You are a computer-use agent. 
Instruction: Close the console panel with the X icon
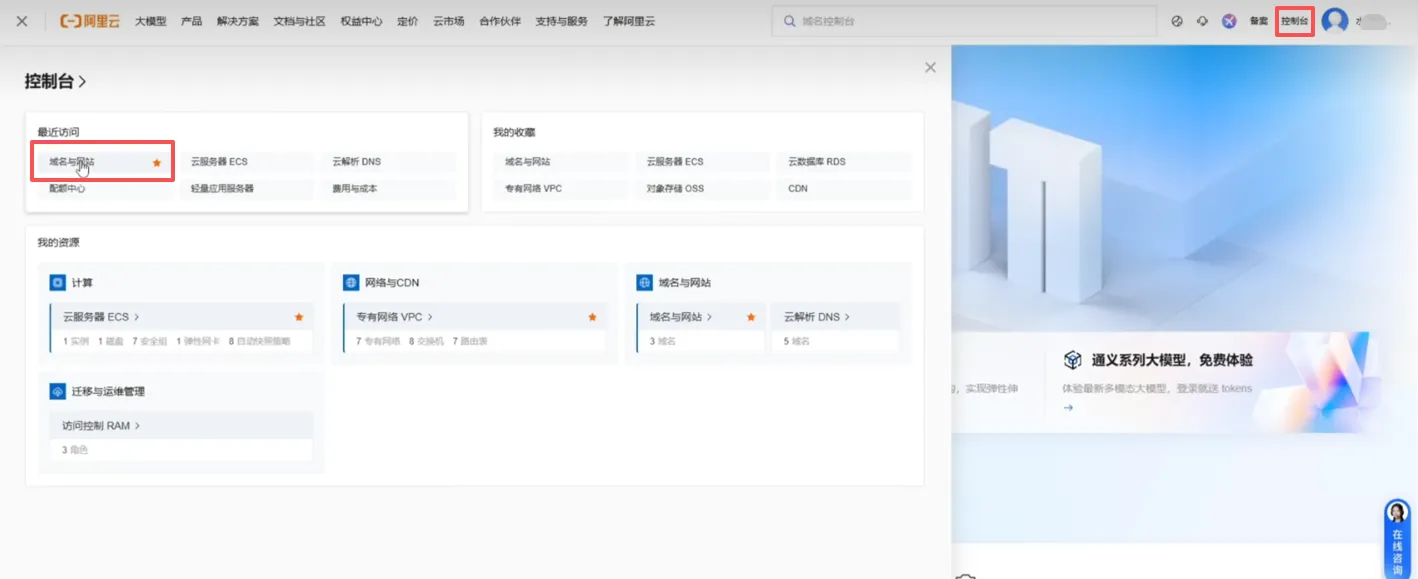930,67
